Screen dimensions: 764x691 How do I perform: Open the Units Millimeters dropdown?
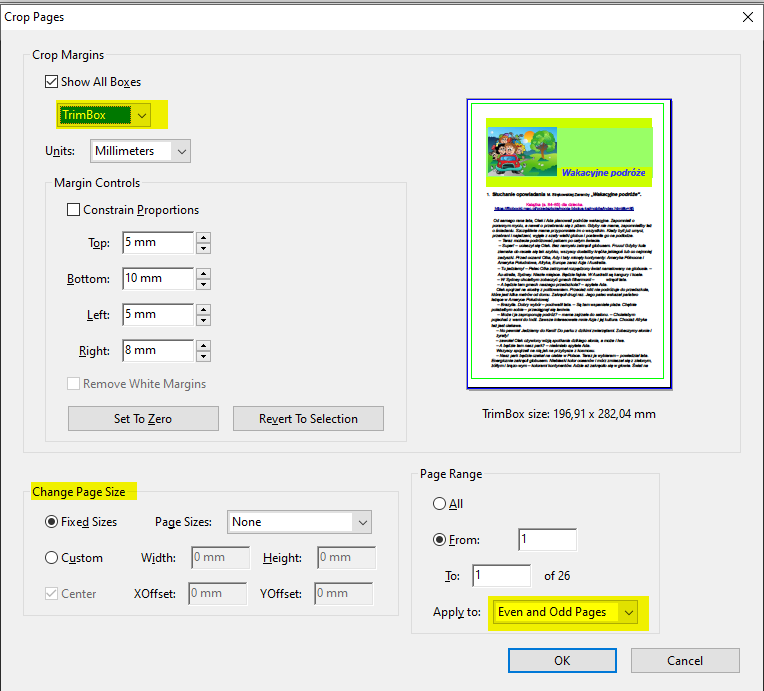tap(140, 151)
